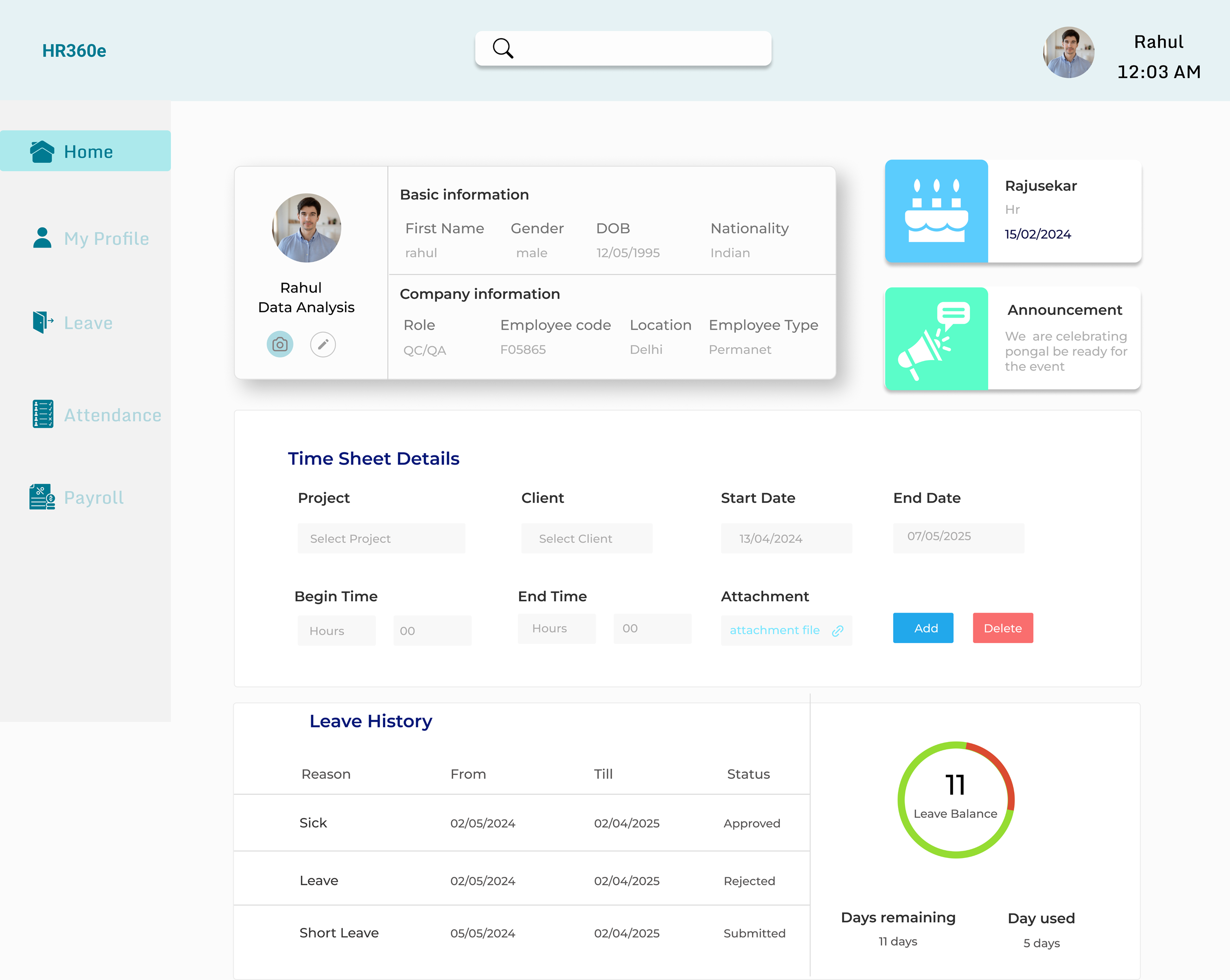Viewport: 1230px width, 980px height.
Task: Click the Add button in Time Sheet Details
Action: [923, 628]
